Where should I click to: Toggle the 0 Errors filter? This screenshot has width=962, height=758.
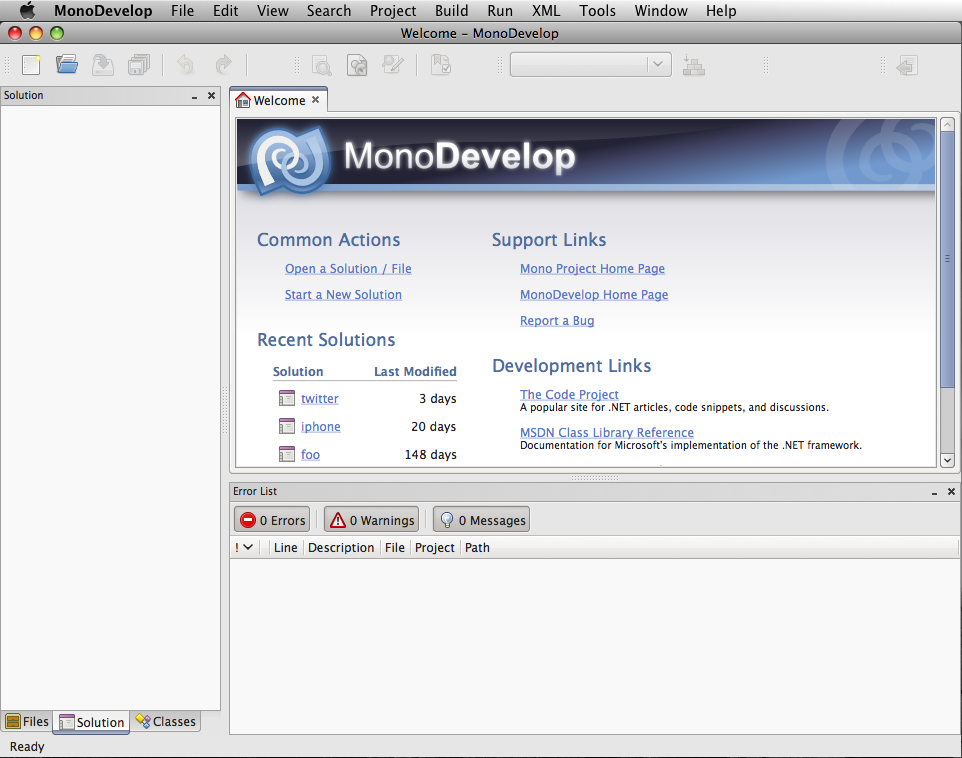click(x=272, y=520)
